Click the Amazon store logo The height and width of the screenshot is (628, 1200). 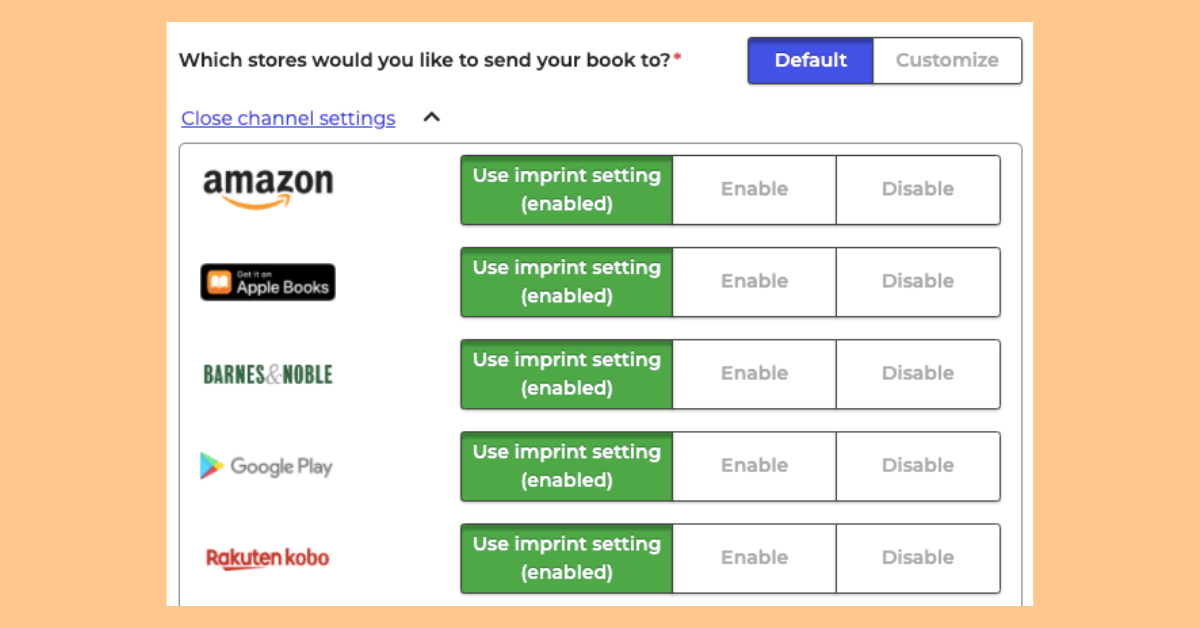click(268, 189)
